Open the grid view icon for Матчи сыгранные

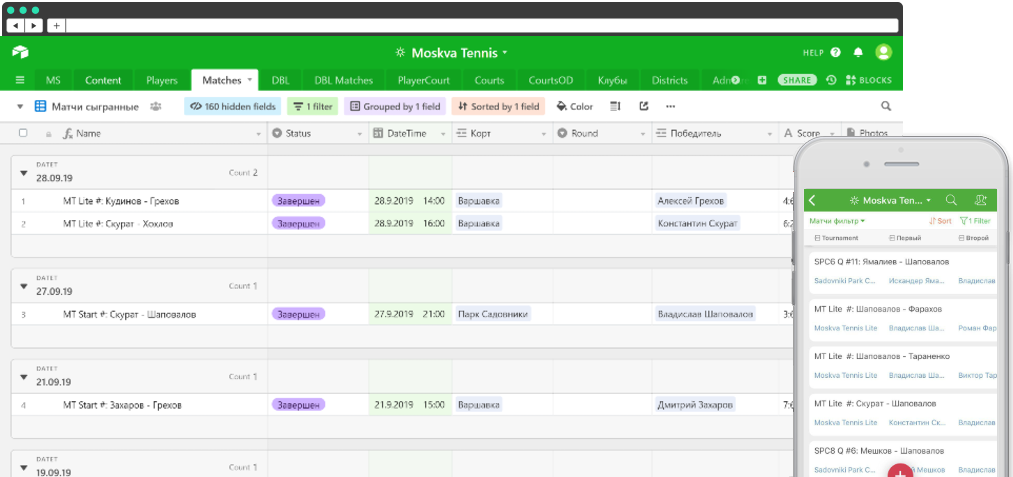40,107
